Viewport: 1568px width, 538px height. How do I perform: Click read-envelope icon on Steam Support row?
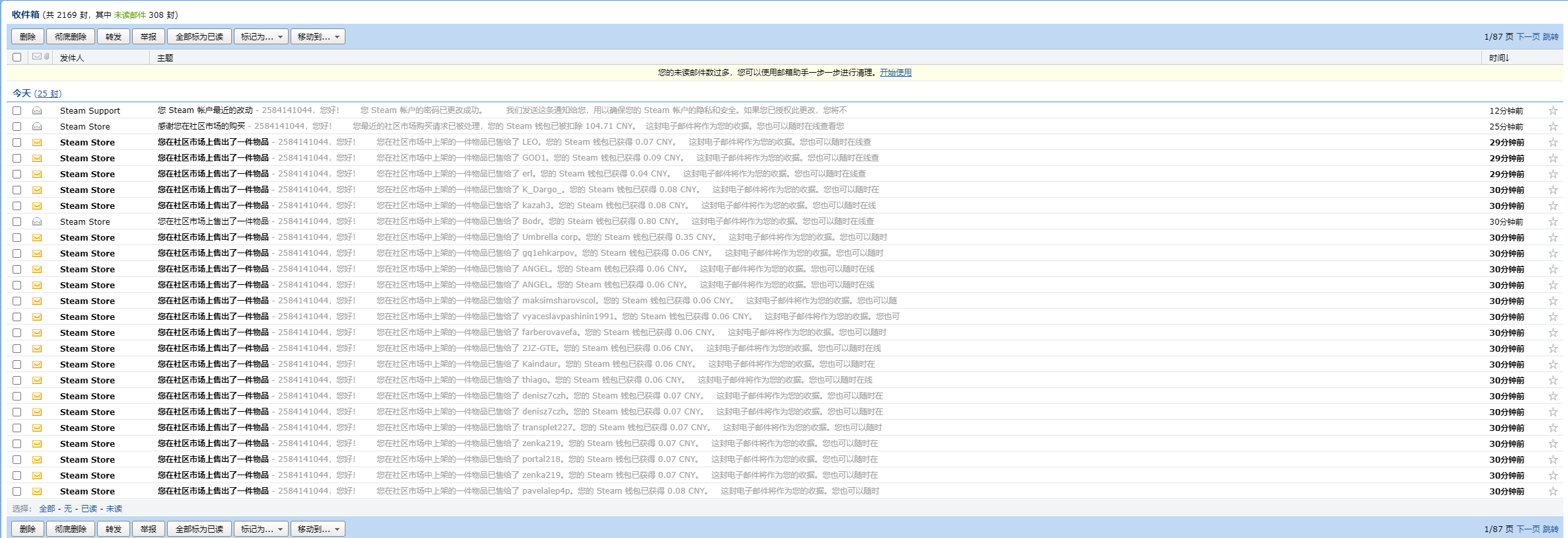(x=37, y=110)
